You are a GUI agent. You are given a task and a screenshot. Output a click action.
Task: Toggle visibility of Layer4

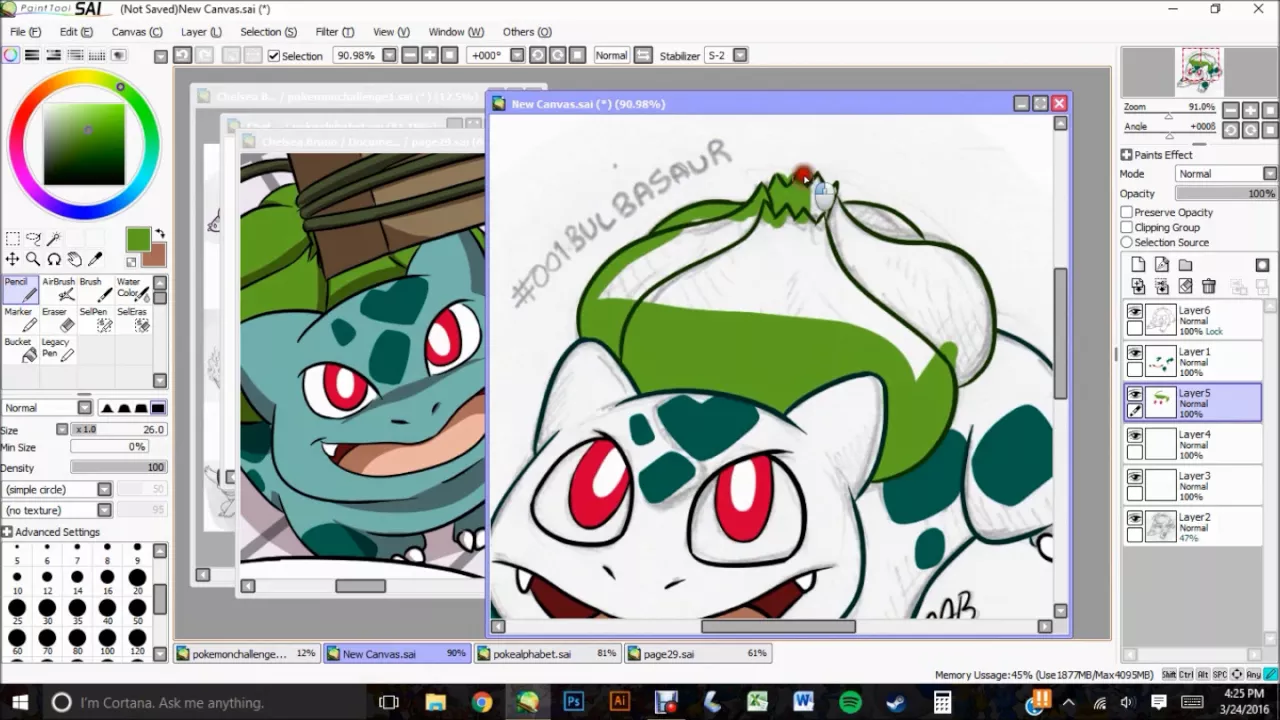click(1135, 436)
